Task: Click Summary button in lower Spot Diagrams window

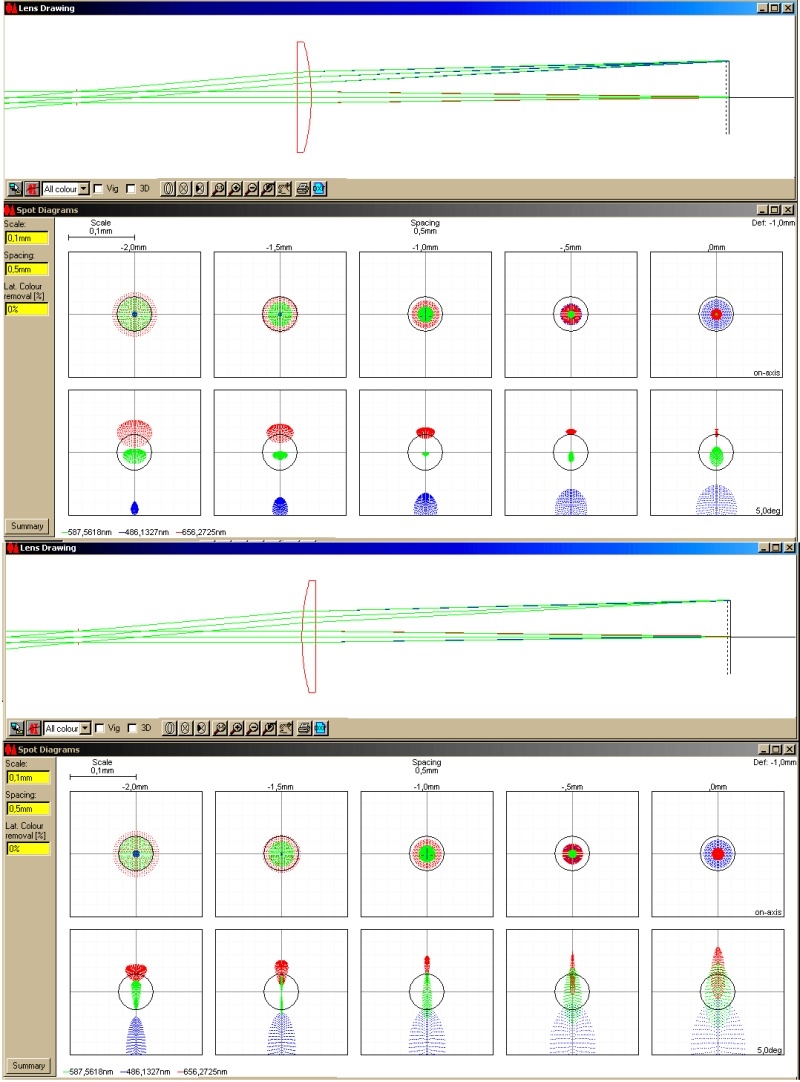Action: coord(26,1066)
